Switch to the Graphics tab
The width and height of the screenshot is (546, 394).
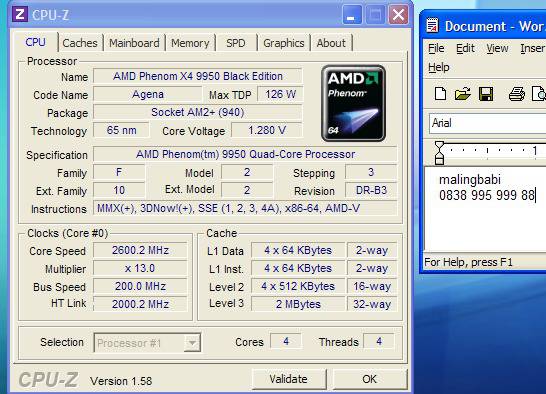(x=283, y=43)
